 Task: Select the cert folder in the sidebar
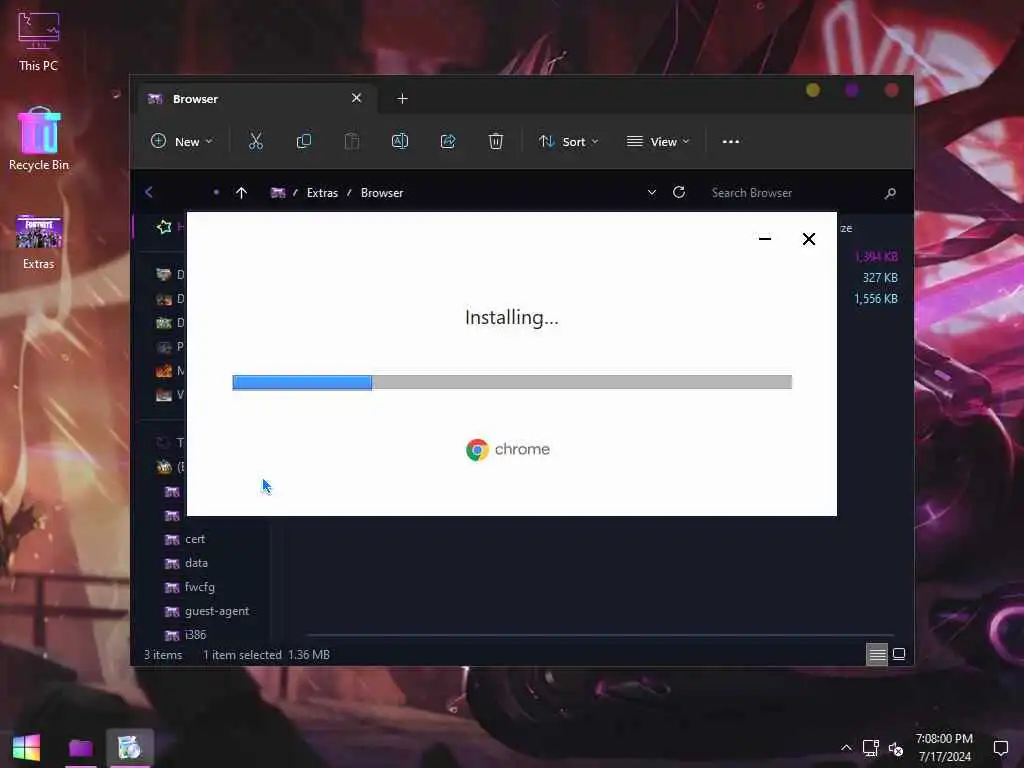coord(195,539)
